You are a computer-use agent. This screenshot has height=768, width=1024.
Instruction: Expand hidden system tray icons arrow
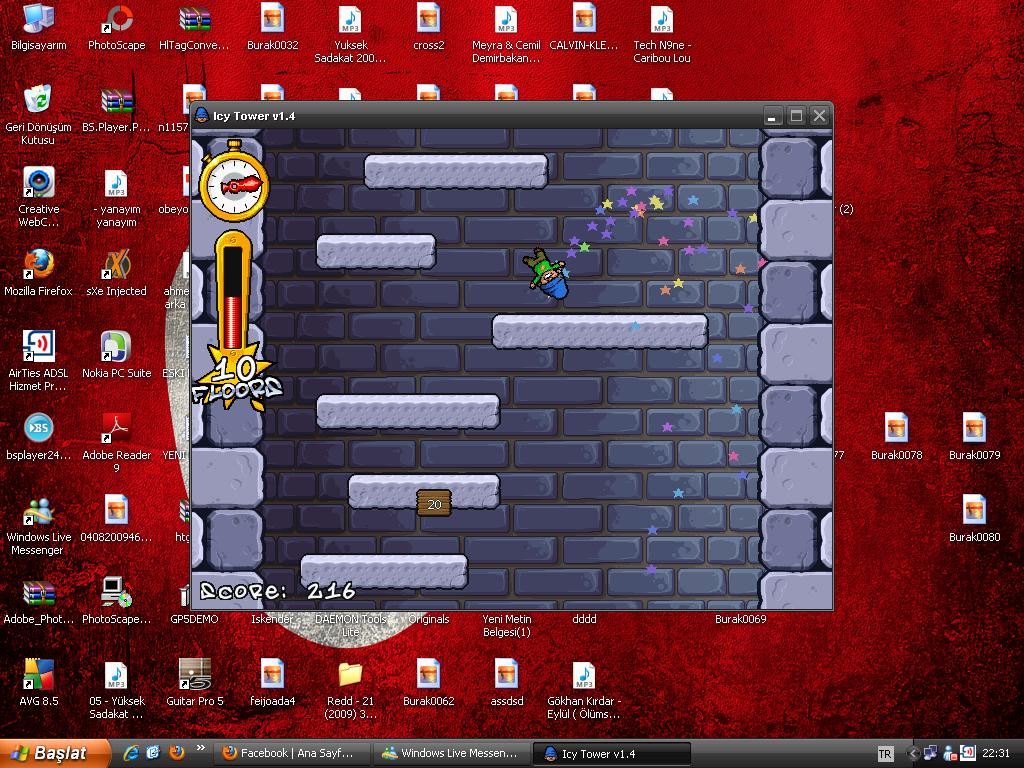pos(913,754)
